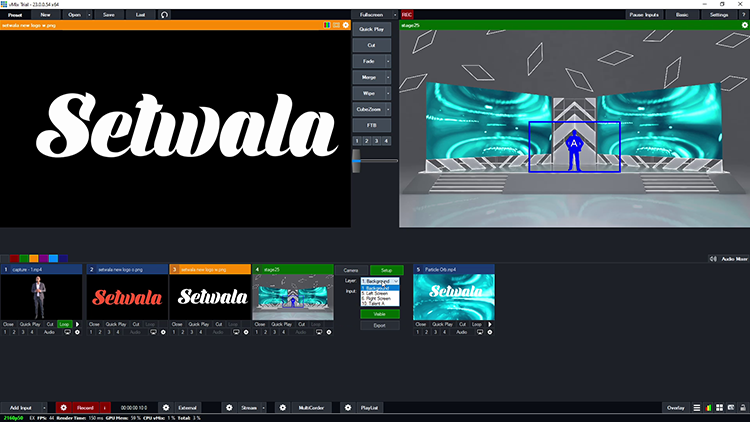Toggle Loop on the capture-1.mp4 input
Screen dimensions: 750x422
(65, 324)
